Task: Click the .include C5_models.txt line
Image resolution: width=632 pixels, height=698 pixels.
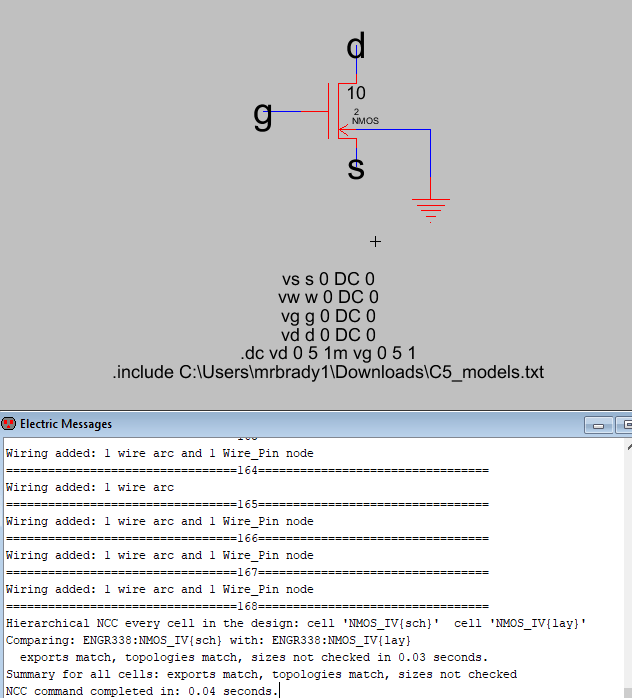Action: click(x=328, y=372)
